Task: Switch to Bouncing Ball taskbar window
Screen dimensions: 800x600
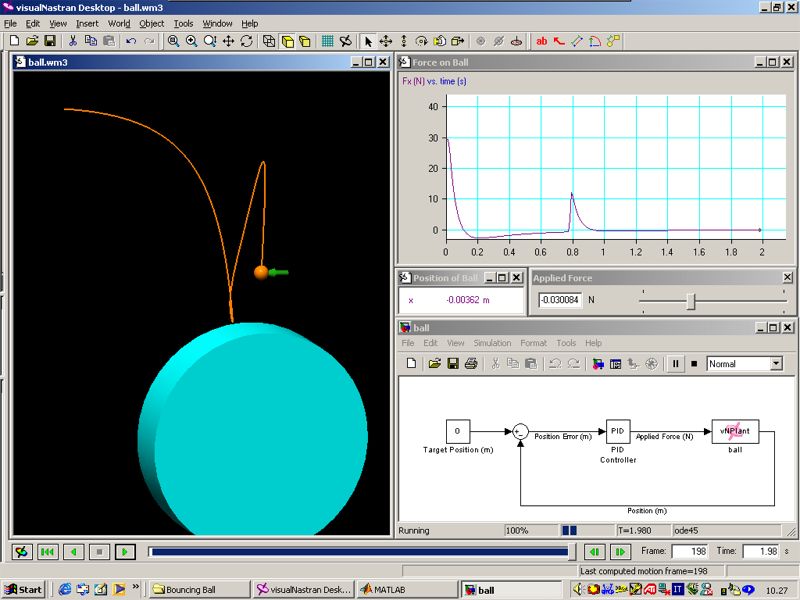Action: click(x=201, y=589)
